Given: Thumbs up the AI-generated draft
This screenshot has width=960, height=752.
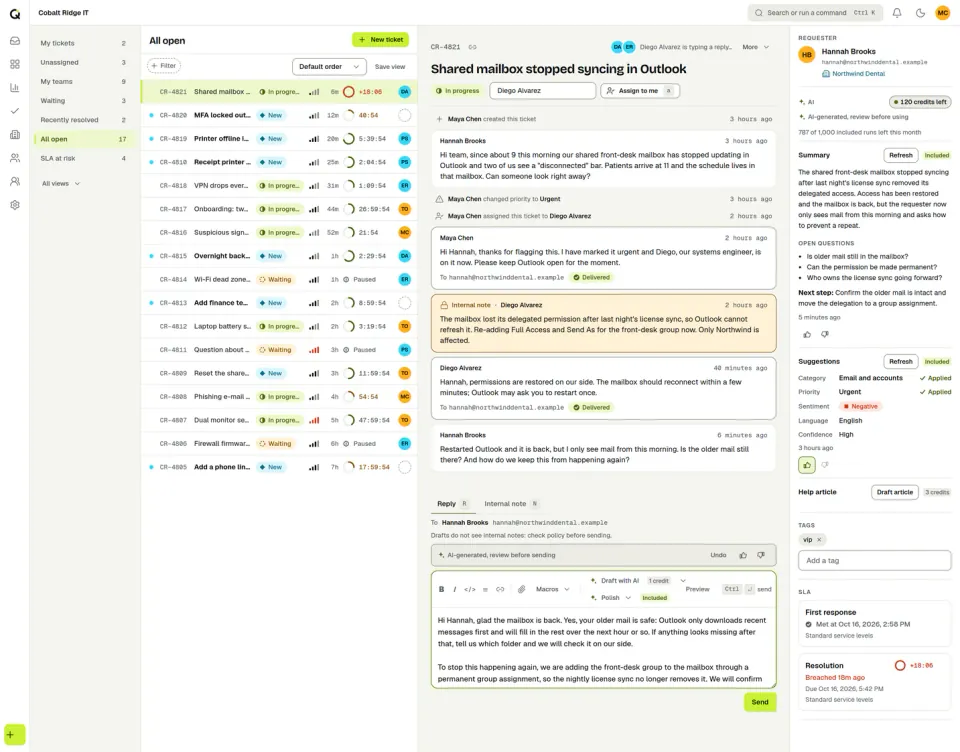Looking at the screenshot, I should 743,555.
